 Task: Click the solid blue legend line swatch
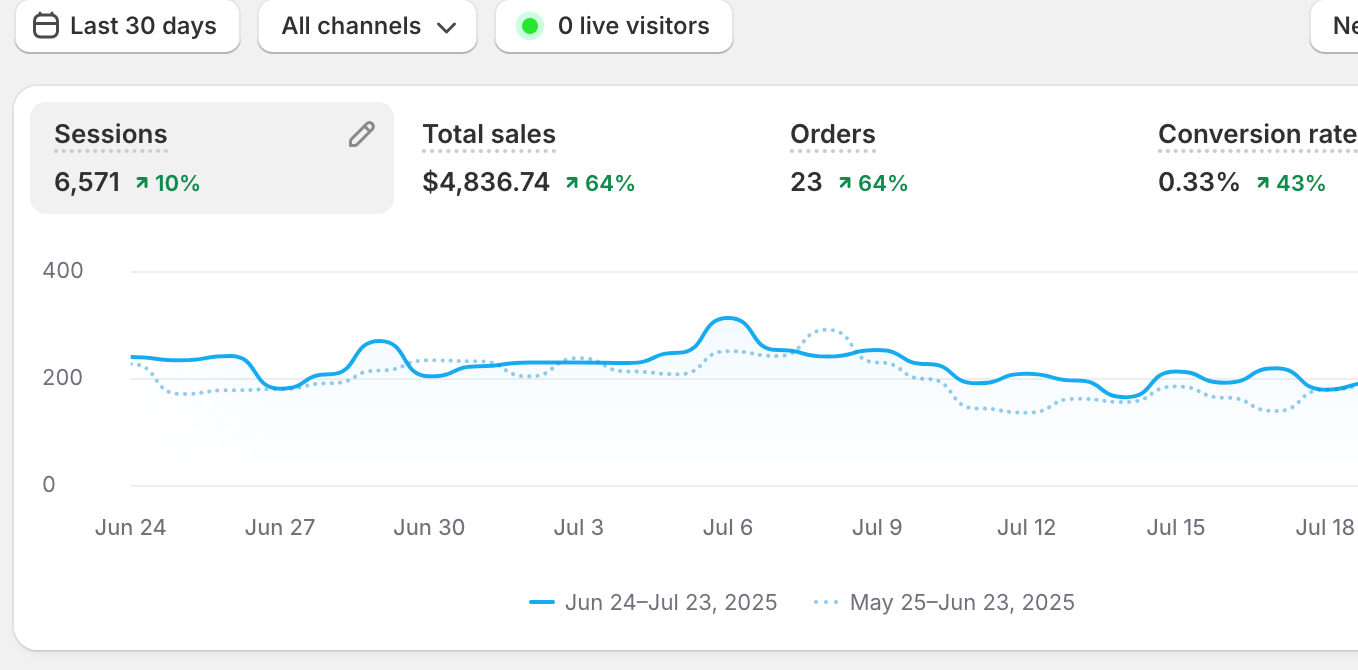tap(542, 602)
